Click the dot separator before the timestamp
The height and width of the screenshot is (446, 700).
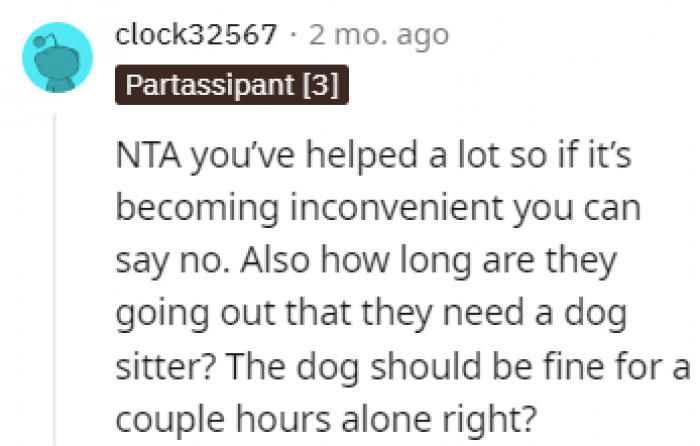(291, 36)
